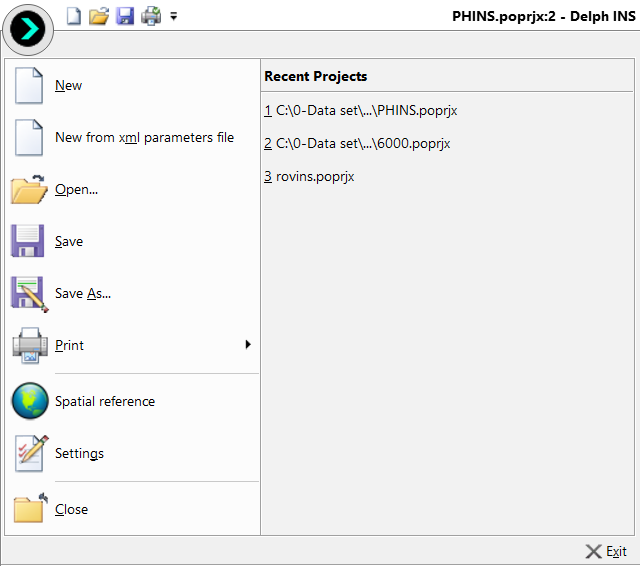The image size is (640, 566).
Task: Click the round application menu button
Action: click(29, 31)
